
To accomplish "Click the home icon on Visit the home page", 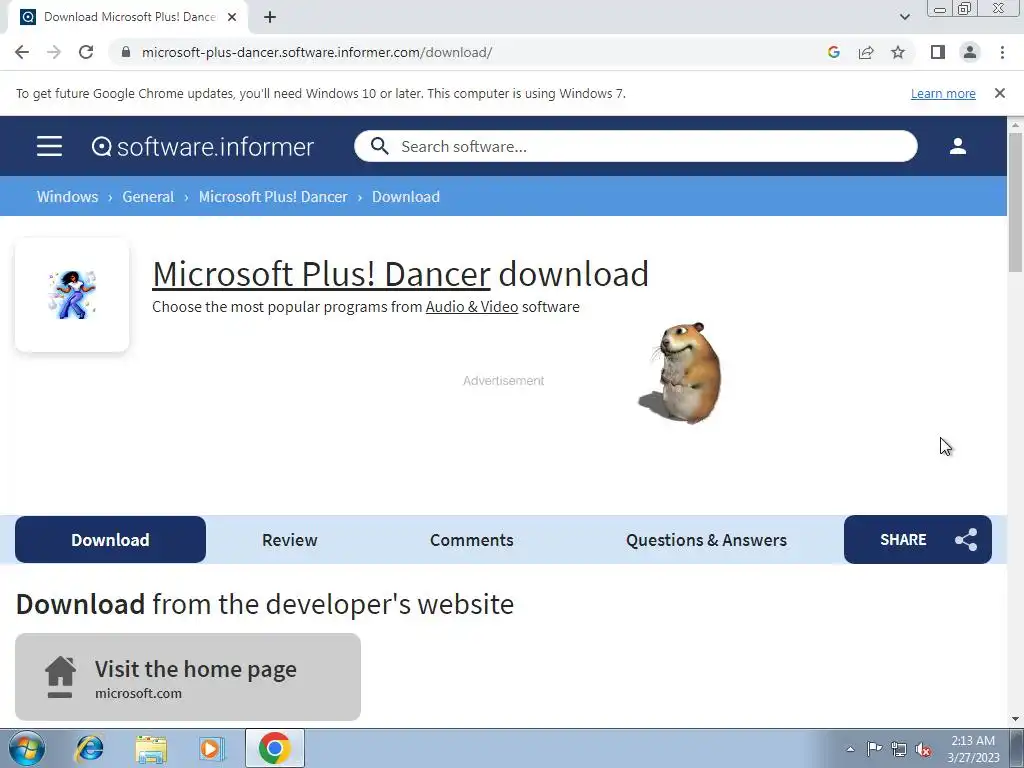I will click(60, 677).
